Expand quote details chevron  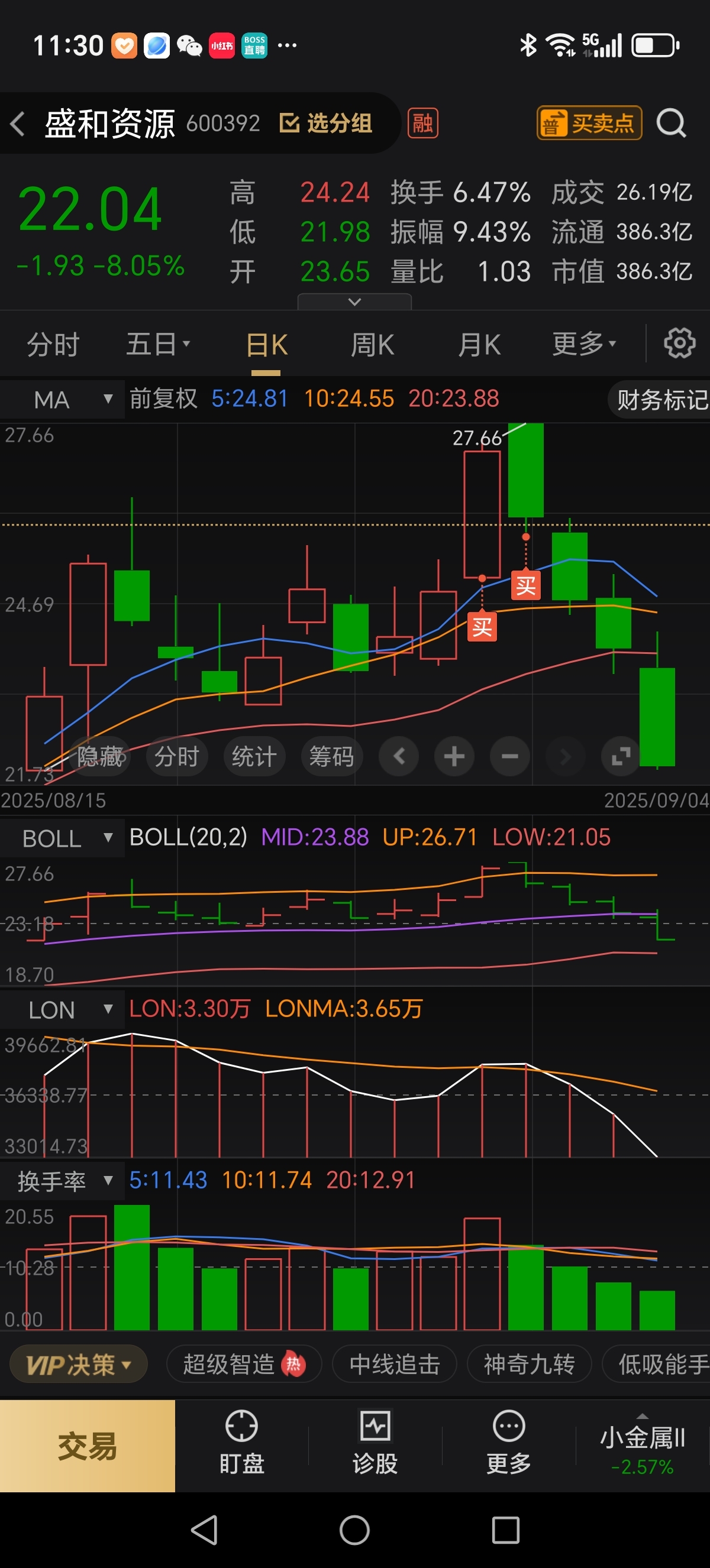(x=354, y=302)
